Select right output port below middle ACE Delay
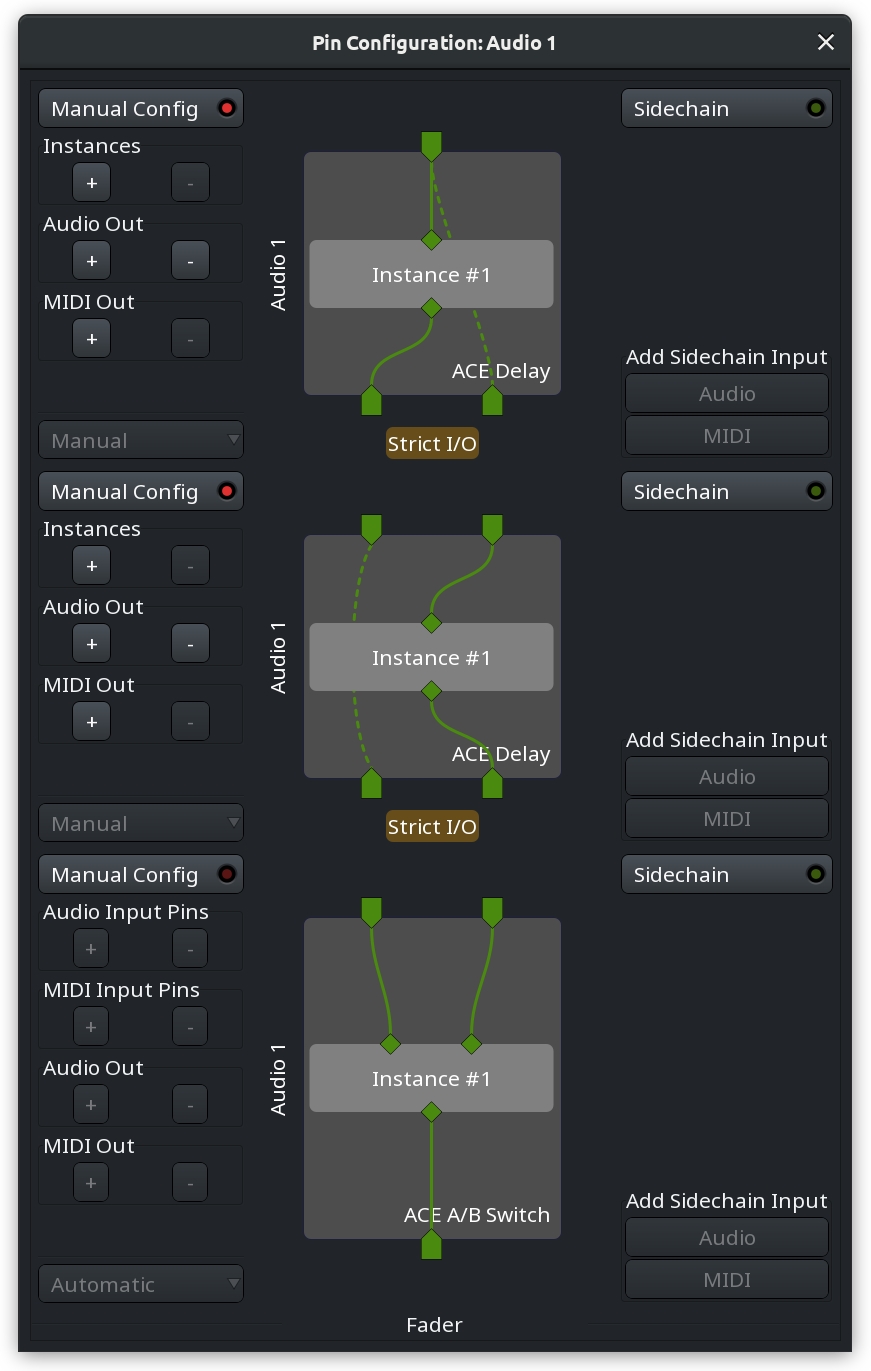Screen dimensions: 871x1371 click(x=492, y=783)
